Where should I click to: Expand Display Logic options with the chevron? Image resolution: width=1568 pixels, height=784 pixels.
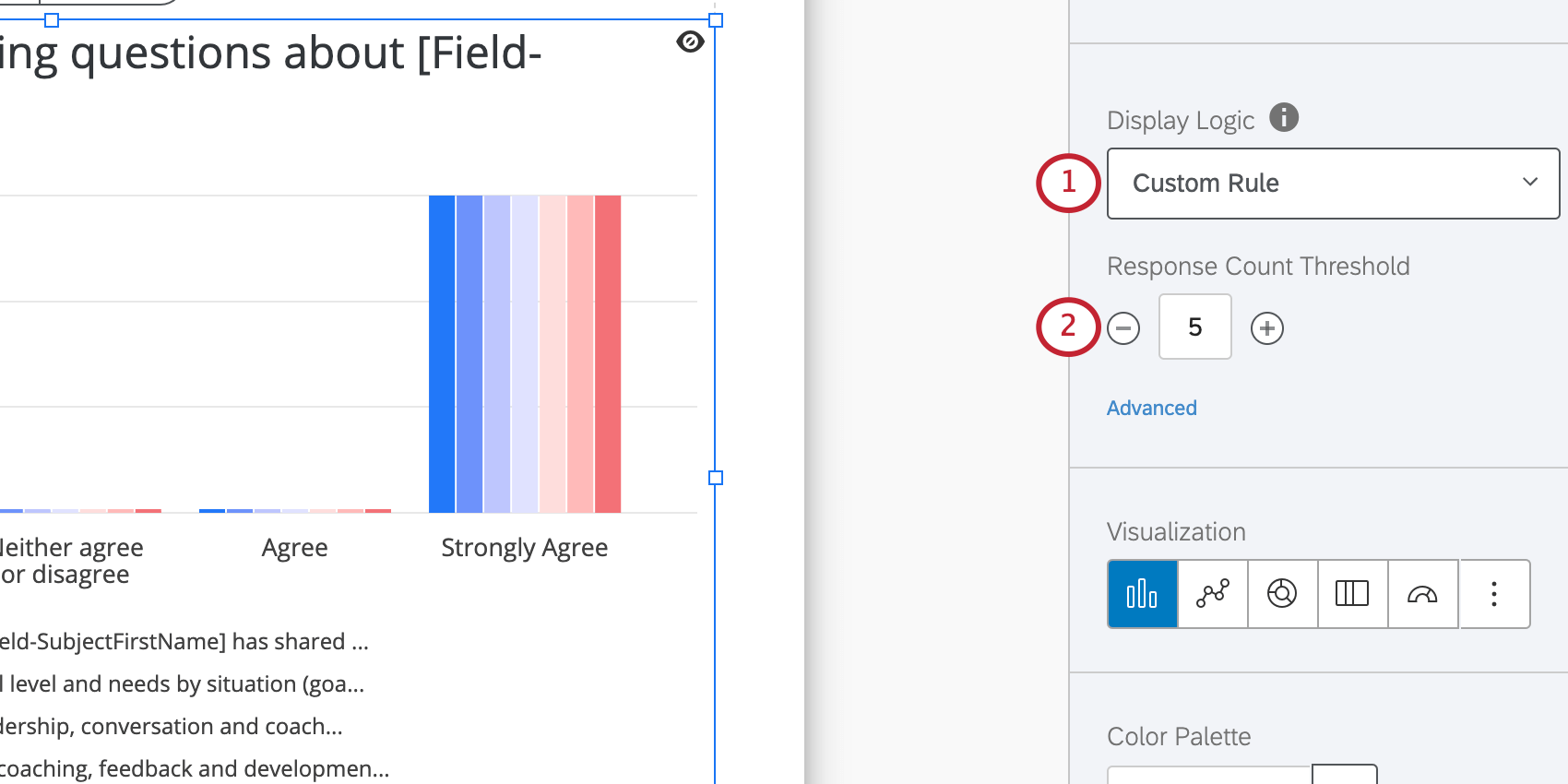click(x=1529, y=183)
